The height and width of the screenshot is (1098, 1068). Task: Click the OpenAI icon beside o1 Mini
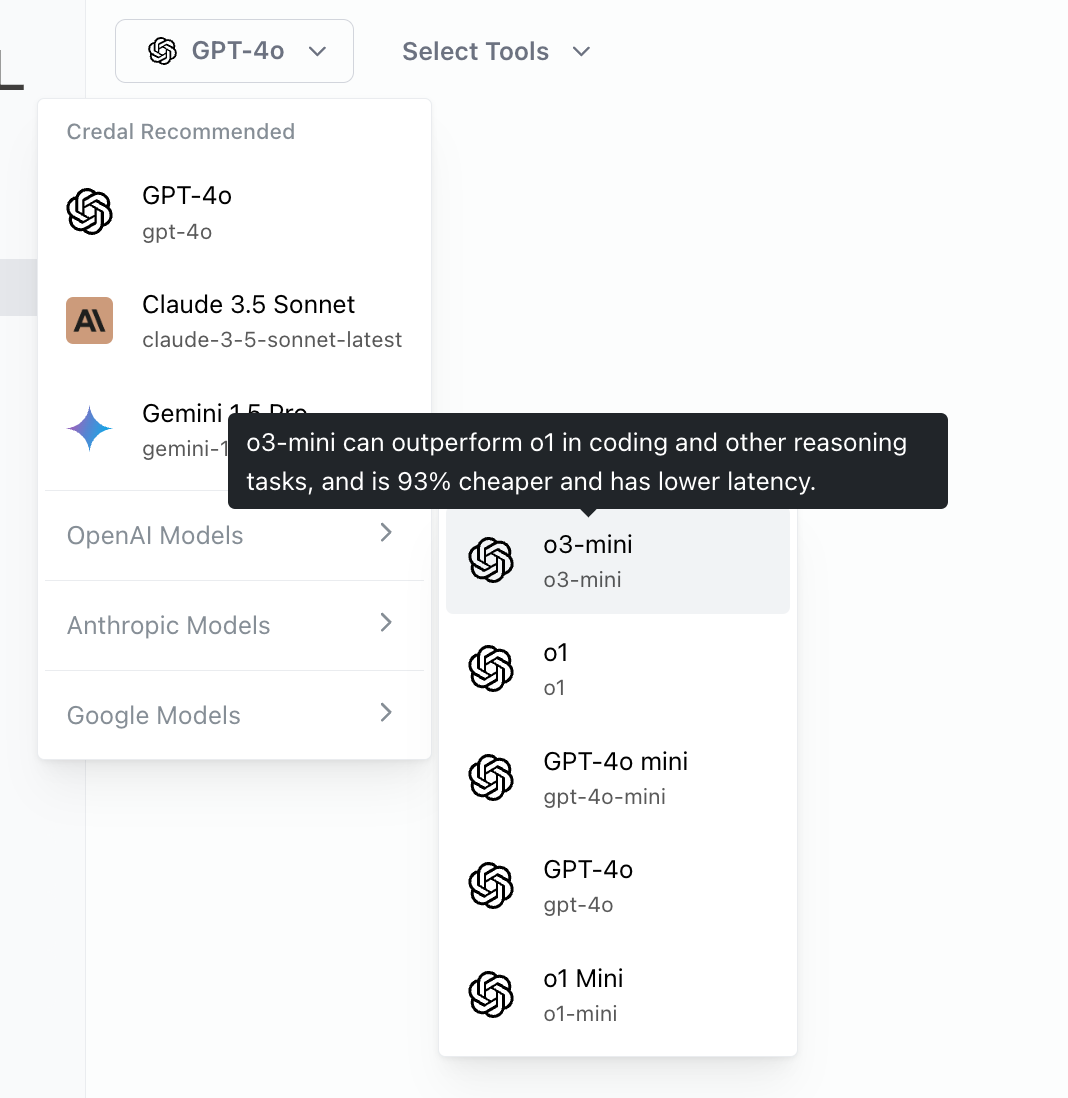click(x=491, y=994)
